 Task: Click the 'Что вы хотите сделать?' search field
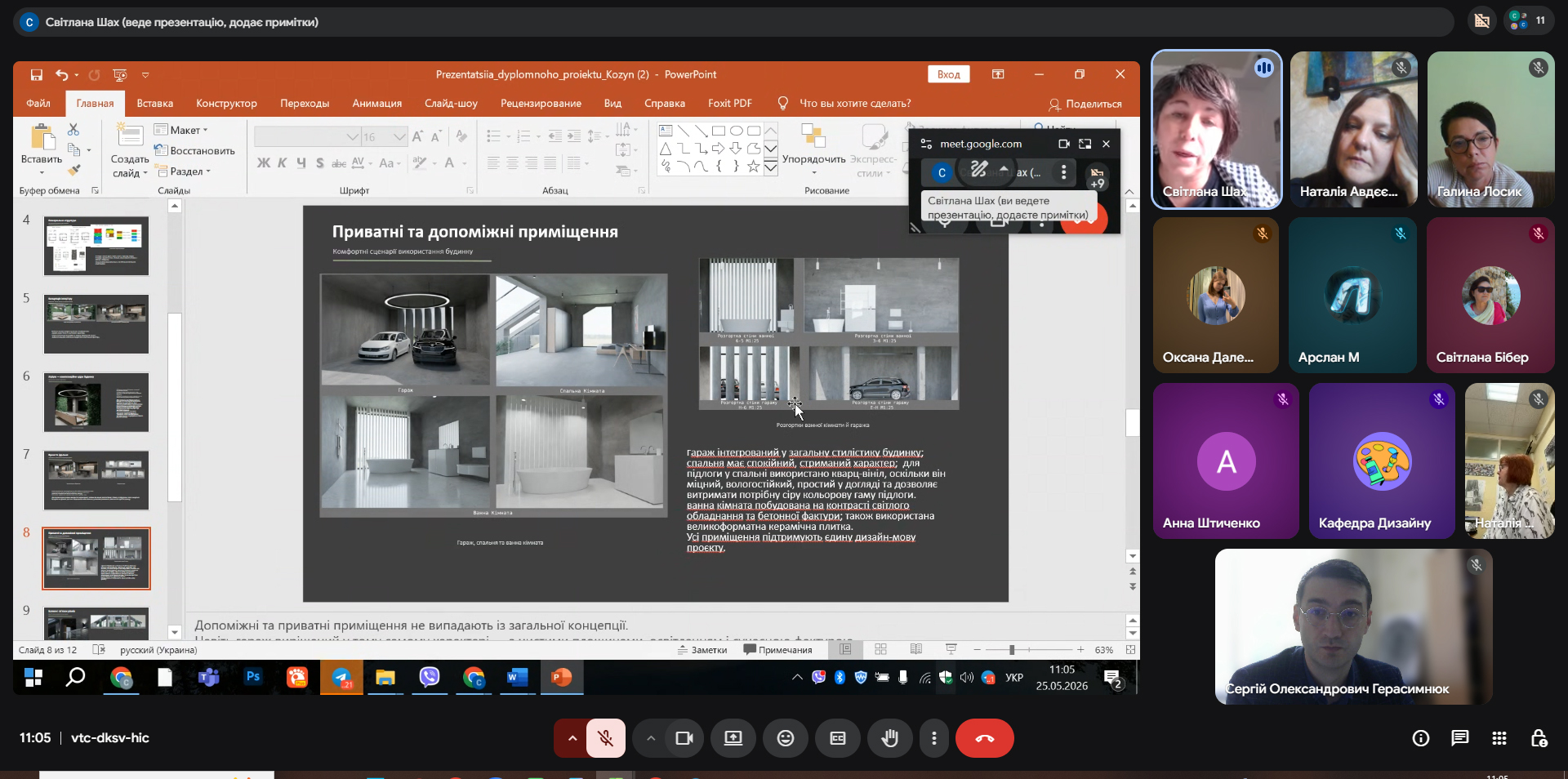point(854,104)
